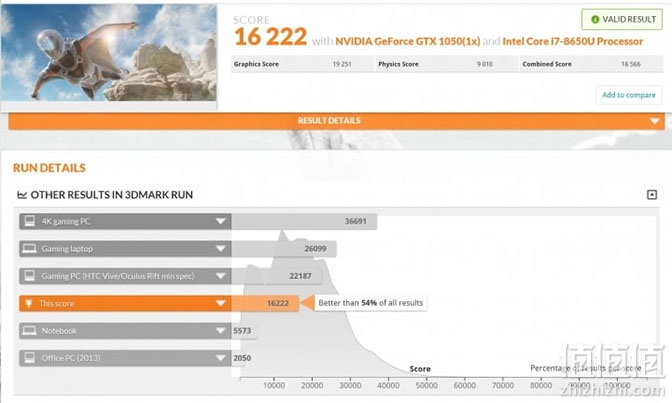Click the Gaming laptop icon
672x403 pixels.
pyautogui.click(x=29, y=249)
